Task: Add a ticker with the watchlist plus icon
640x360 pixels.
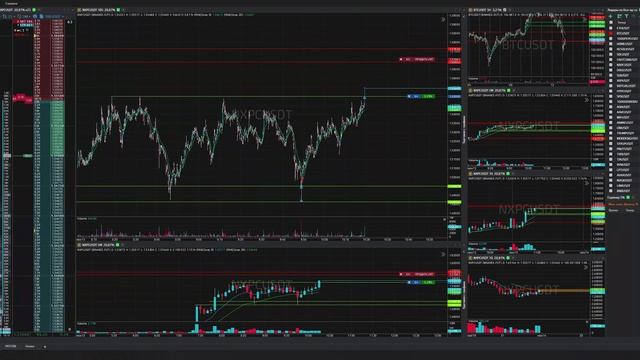Action: 611,16
